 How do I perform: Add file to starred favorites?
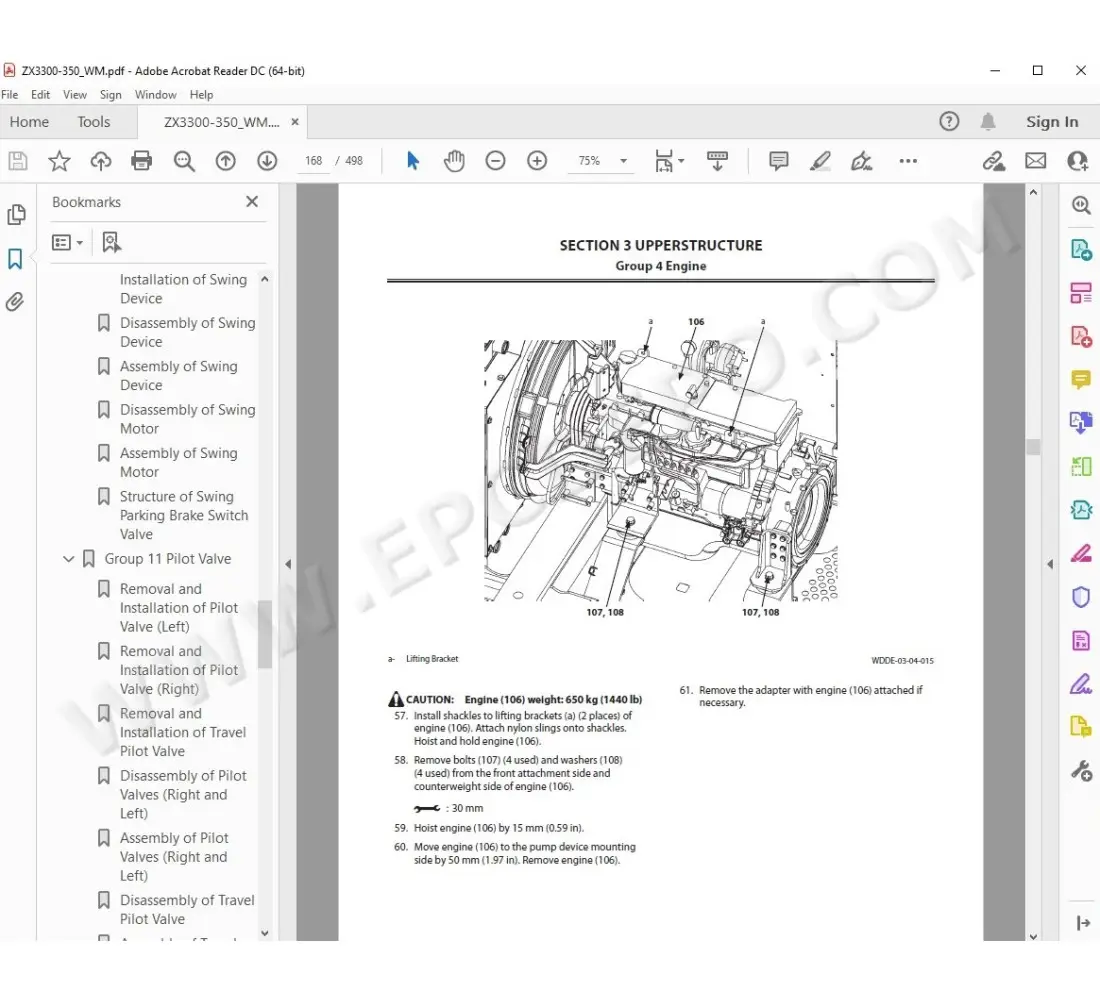[x=60, y=161]
